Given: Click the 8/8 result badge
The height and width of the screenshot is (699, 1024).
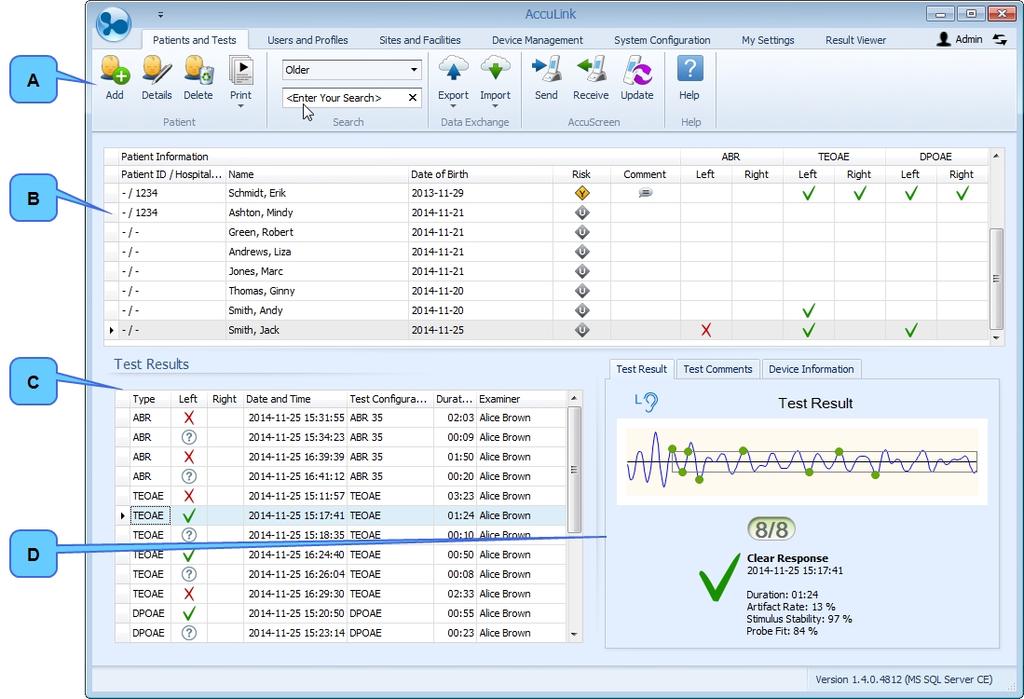Looking at the screenshot, I should point(771,529).
